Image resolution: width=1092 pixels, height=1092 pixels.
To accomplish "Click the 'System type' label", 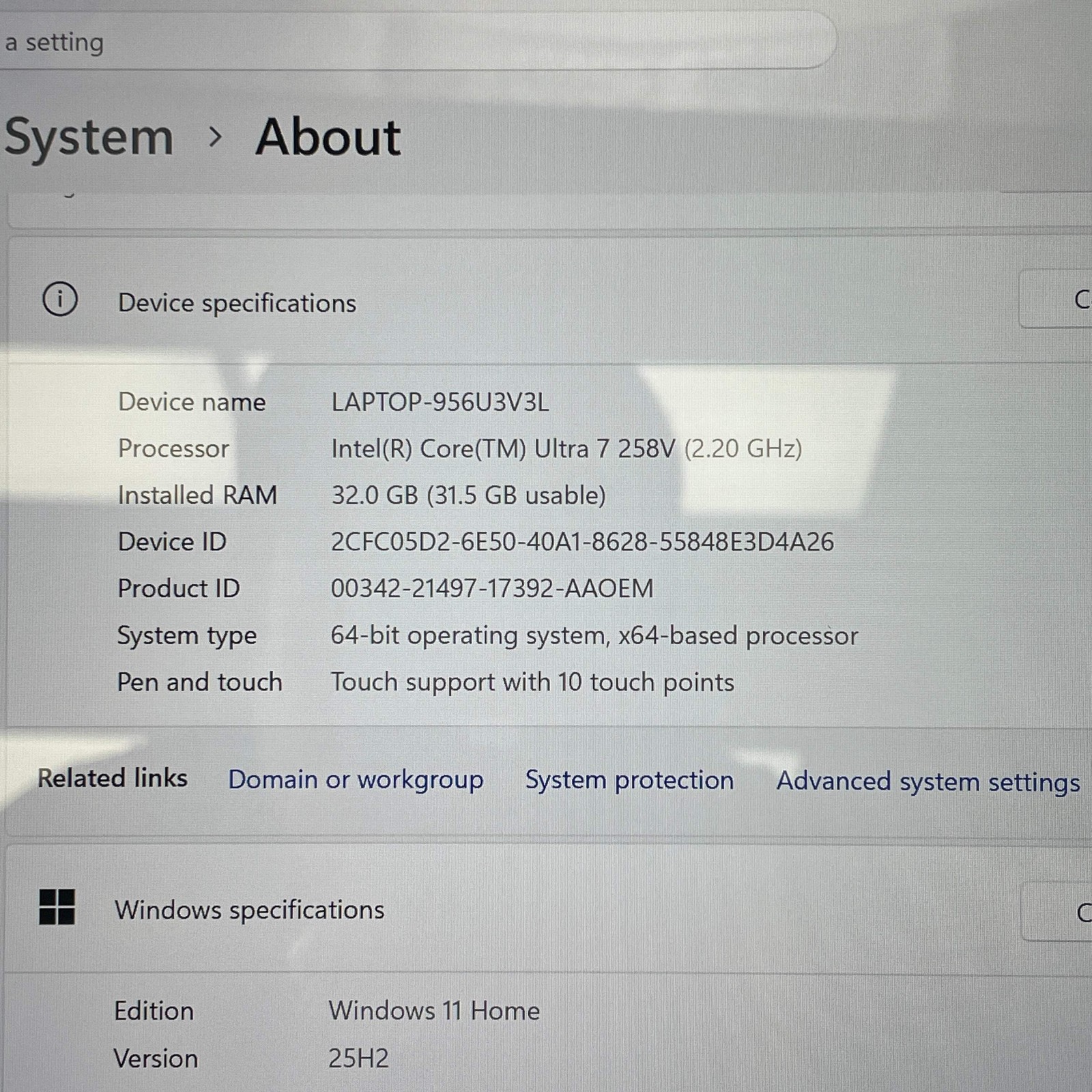I will point(187,636).
